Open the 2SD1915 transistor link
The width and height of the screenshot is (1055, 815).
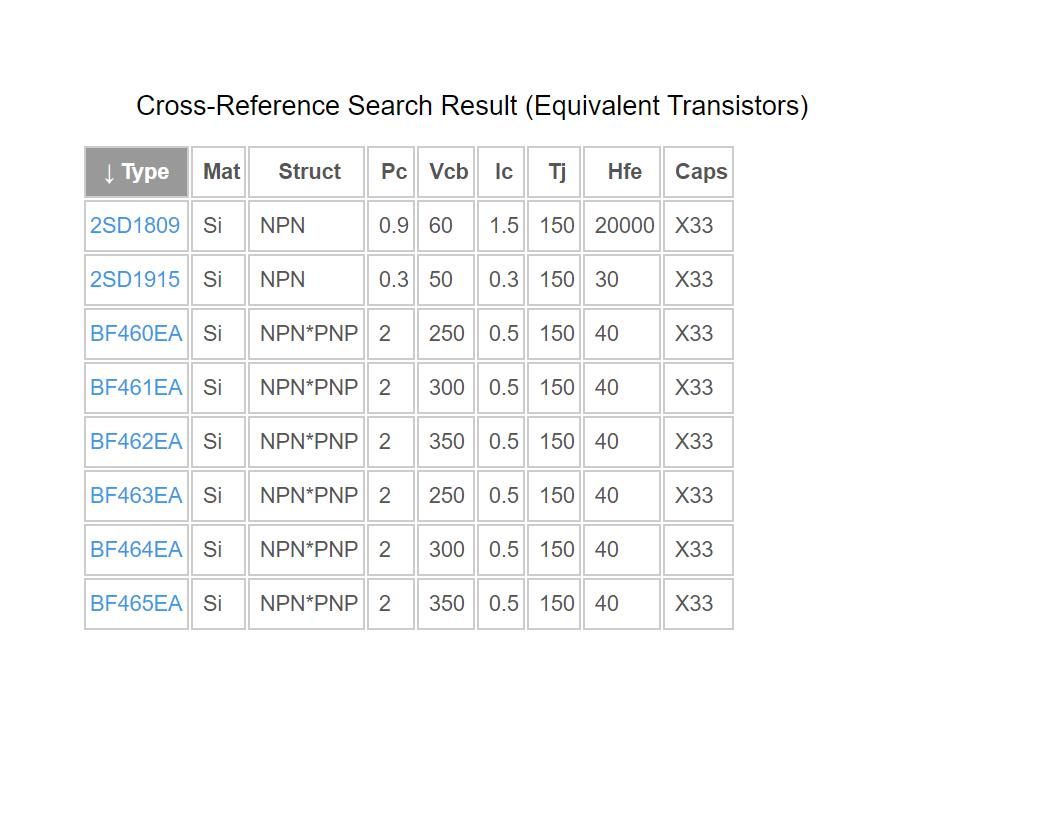point(135,279)
